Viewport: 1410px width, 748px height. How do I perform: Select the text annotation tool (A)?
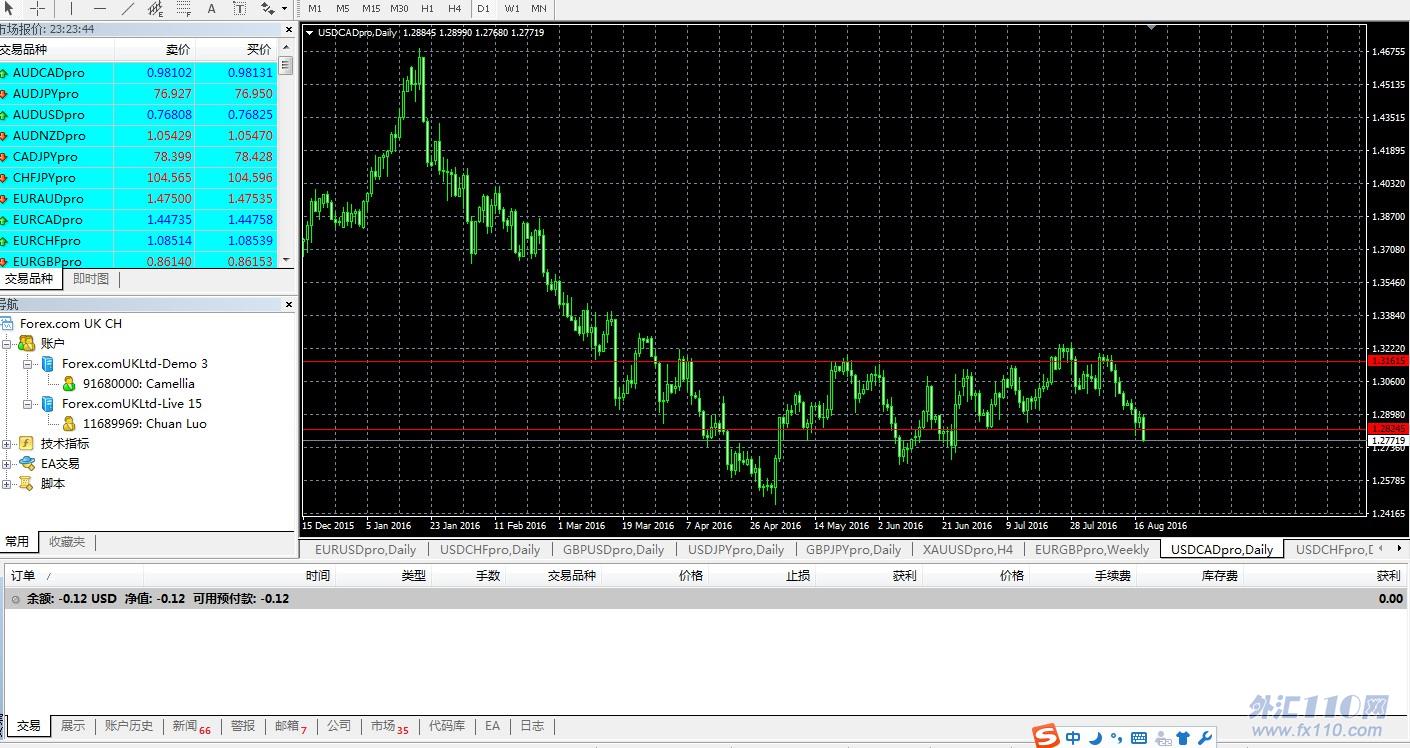click(x=211, y=8)
